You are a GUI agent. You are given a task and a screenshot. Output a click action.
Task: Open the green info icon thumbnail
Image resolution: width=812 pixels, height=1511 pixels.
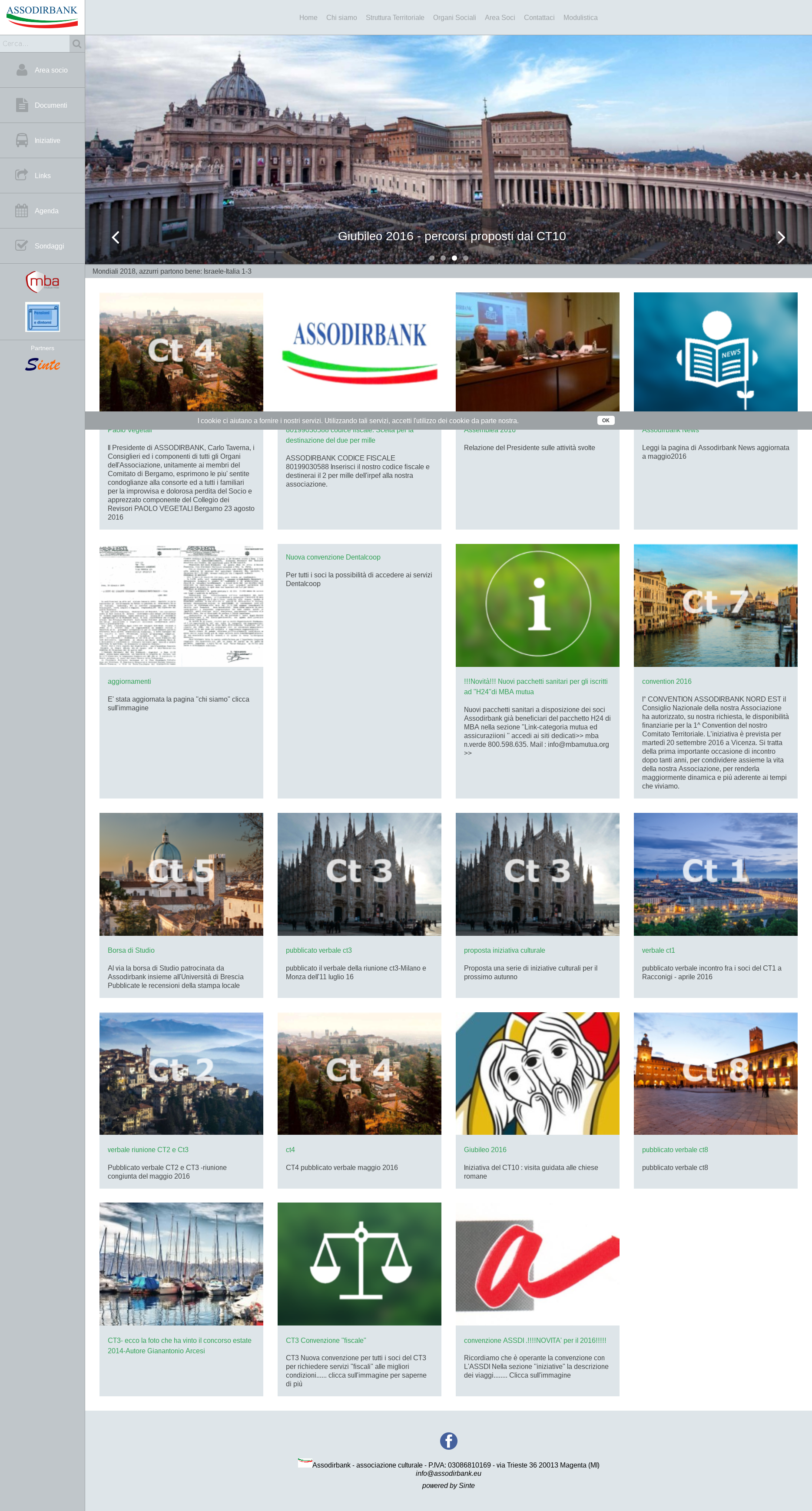[x=537, y=605]
